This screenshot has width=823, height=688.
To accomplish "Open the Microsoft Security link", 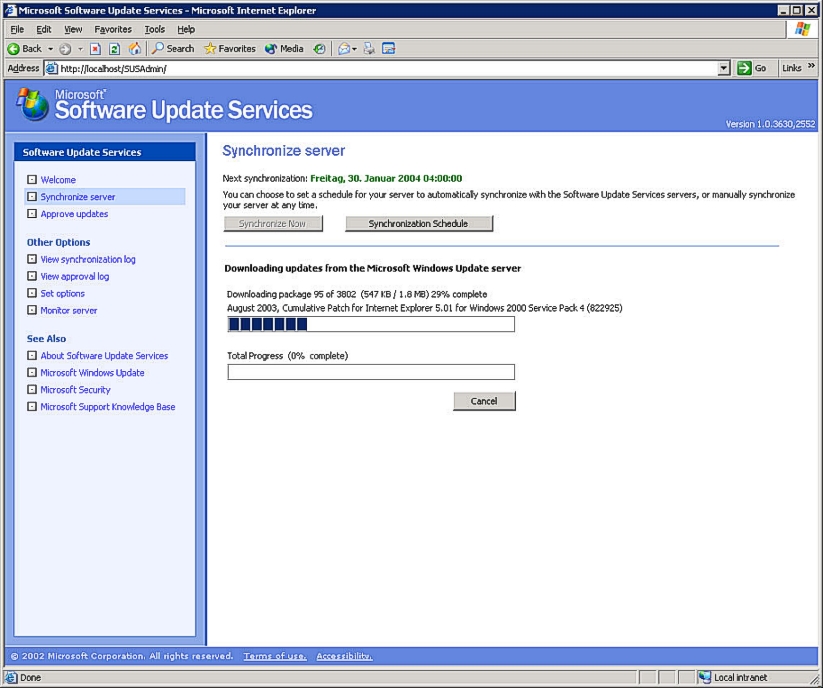I will click(x=76, y=389).
